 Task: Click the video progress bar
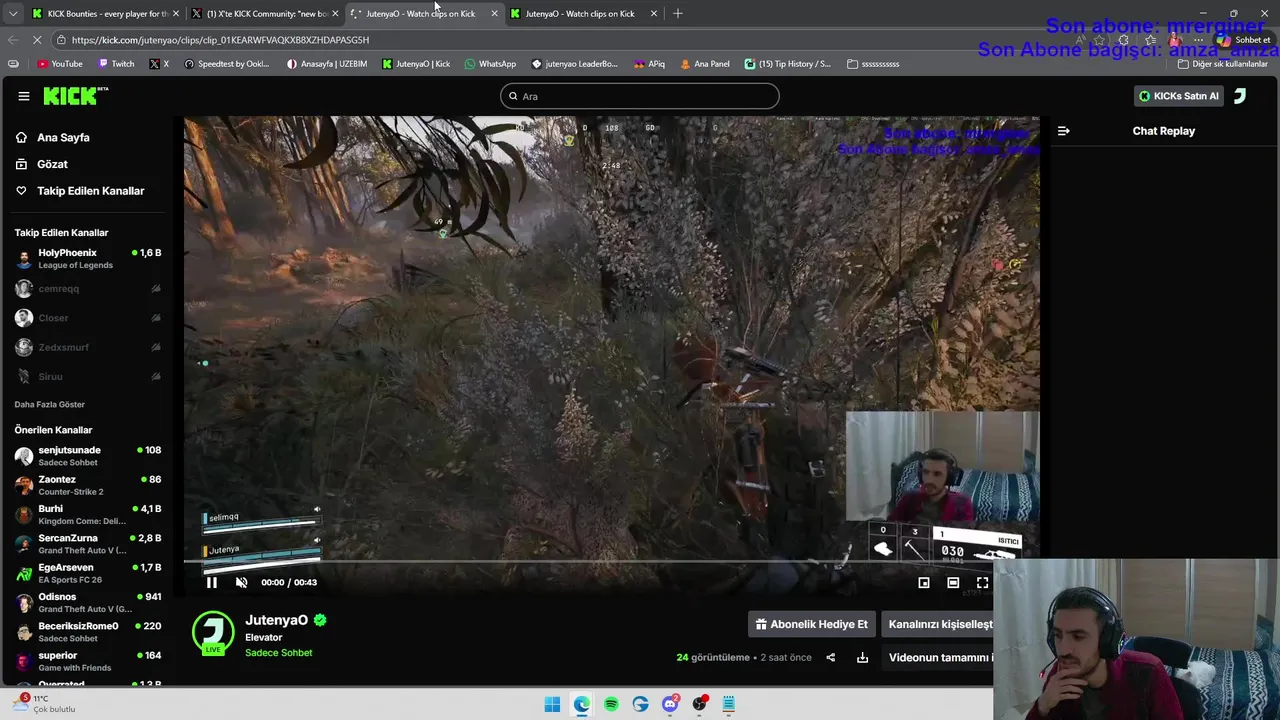tap(611, 562)
